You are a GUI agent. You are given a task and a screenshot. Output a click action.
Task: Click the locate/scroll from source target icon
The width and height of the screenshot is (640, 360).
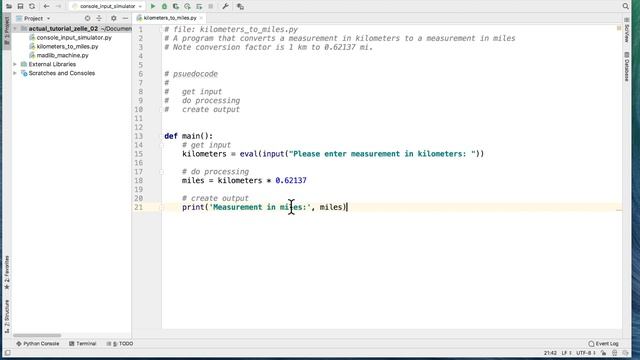[x=87, y=18]
